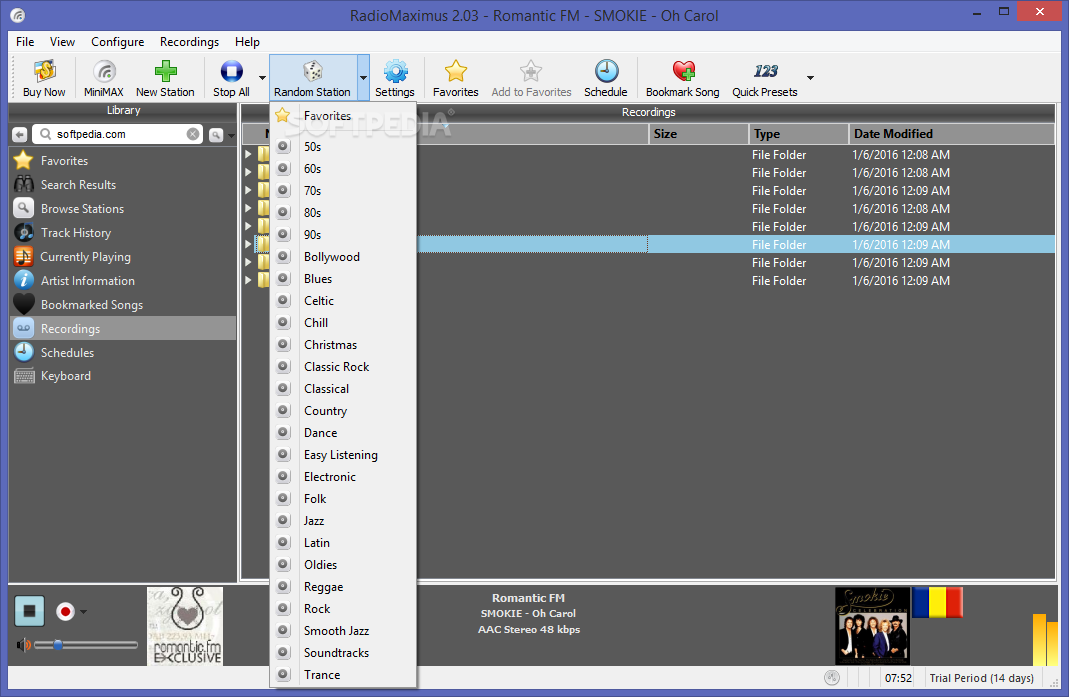Open the record options dropdown arrow
Image resolution: width=1069 pixels, height=697 pixels.
click(83, 612)
